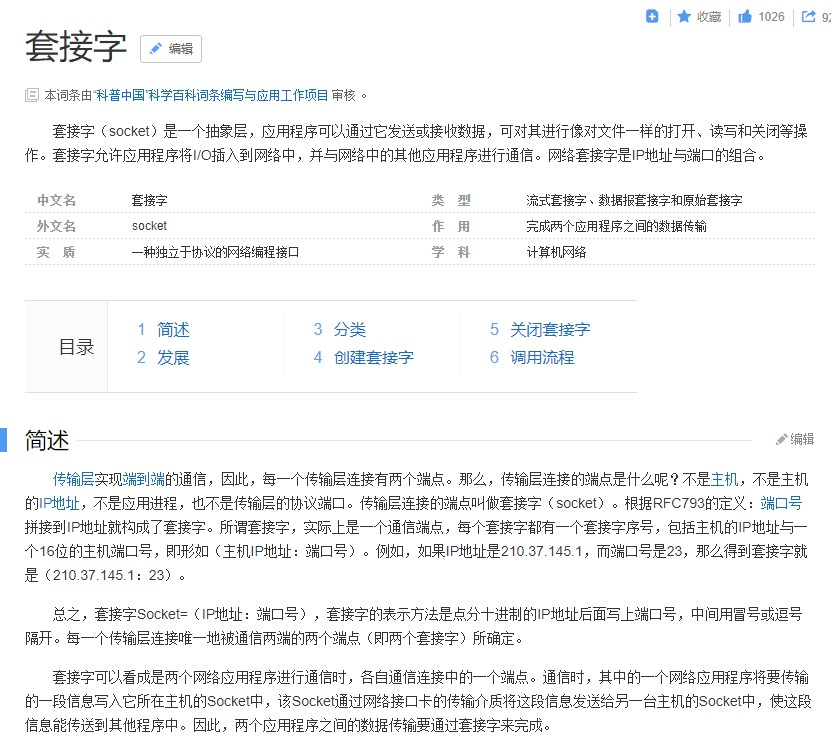Click the 编辑 button beside title 套接字
831x749 pixels.
(x=171, y=48)
